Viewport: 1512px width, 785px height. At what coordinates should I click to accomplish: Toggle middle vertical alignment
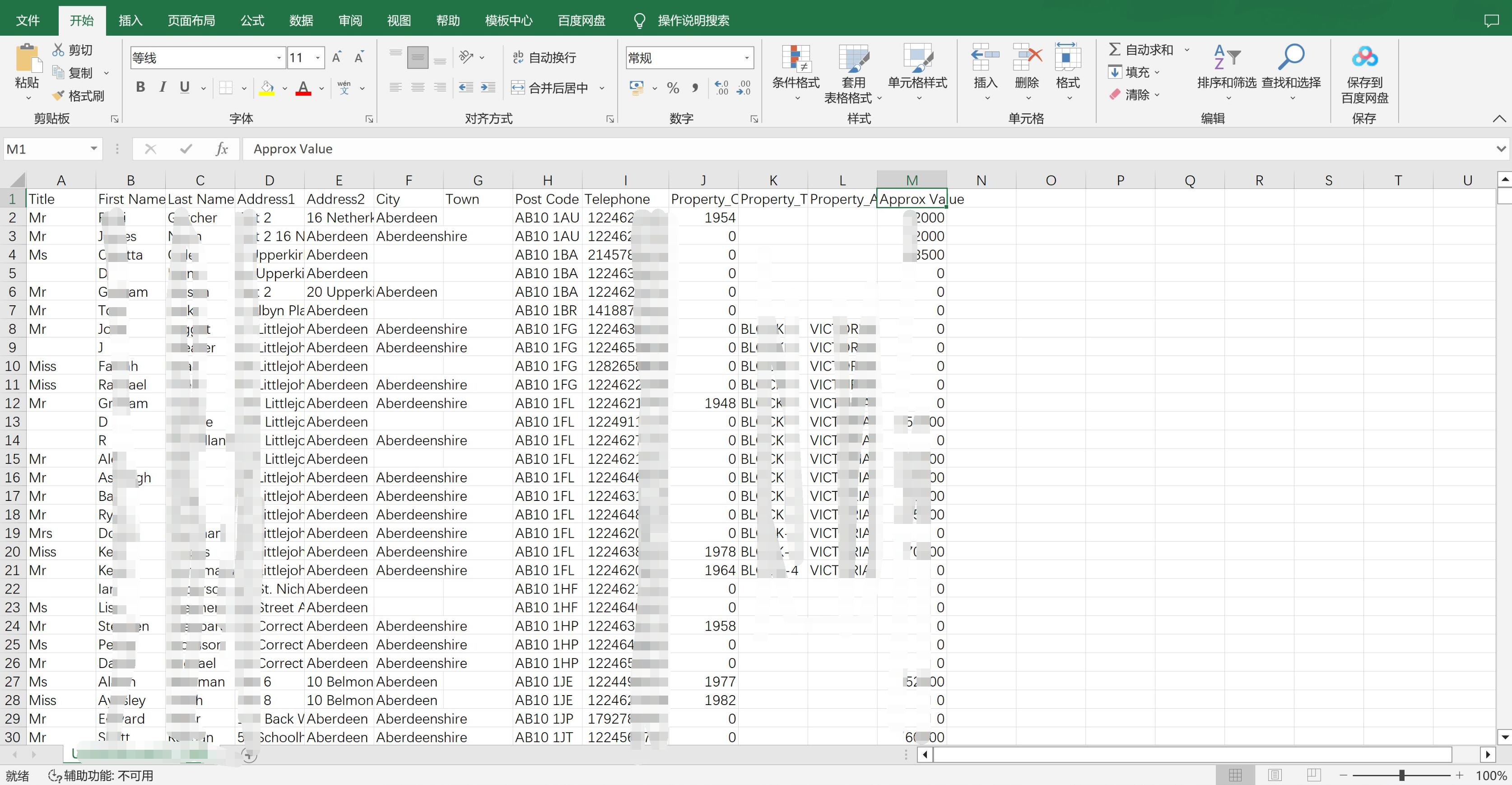tap(418, 57)
